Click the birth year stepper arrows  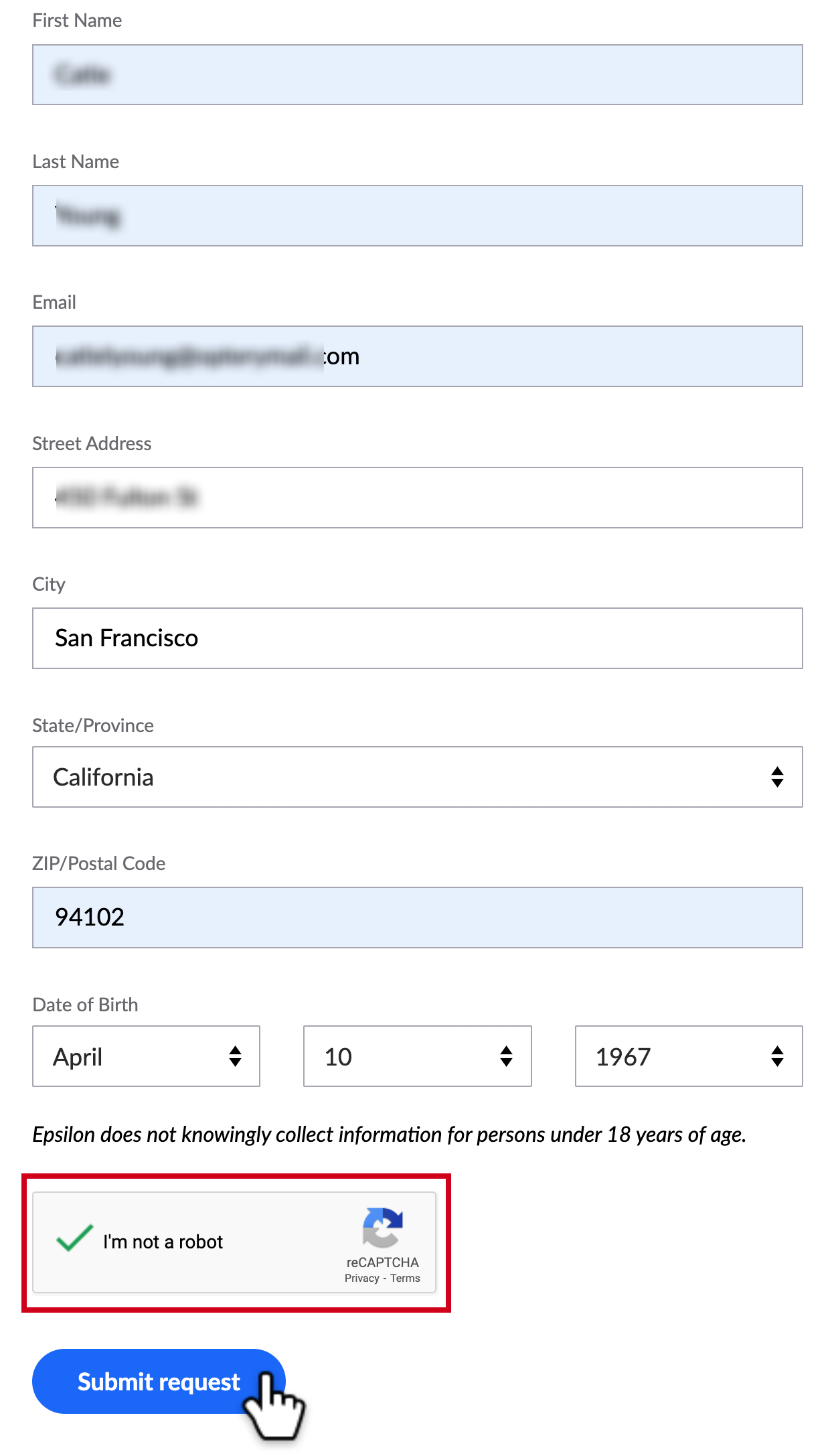click(x=777, y=1056)
